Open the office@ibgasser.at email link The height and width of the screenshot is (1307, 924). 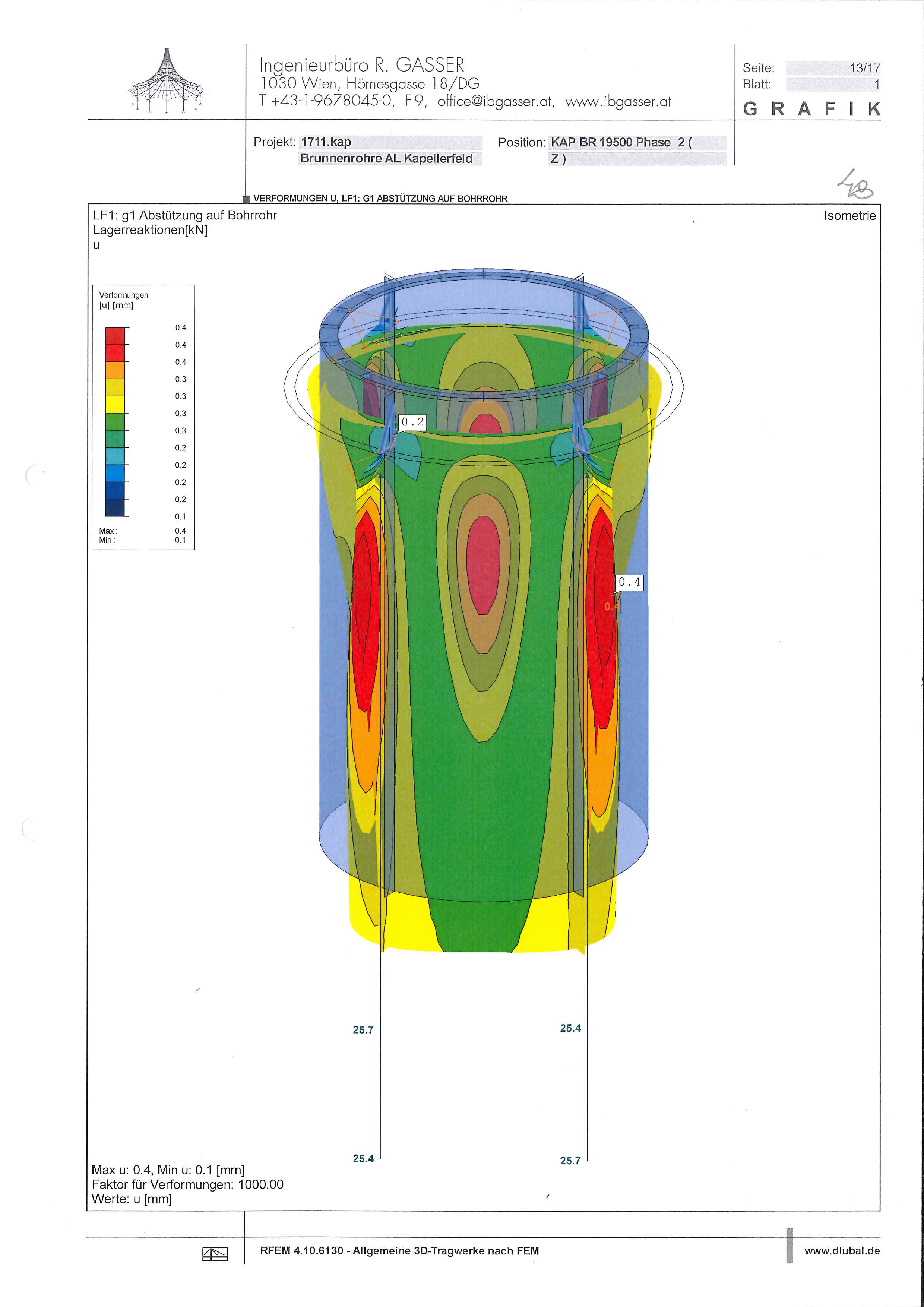tap(495, 102)
